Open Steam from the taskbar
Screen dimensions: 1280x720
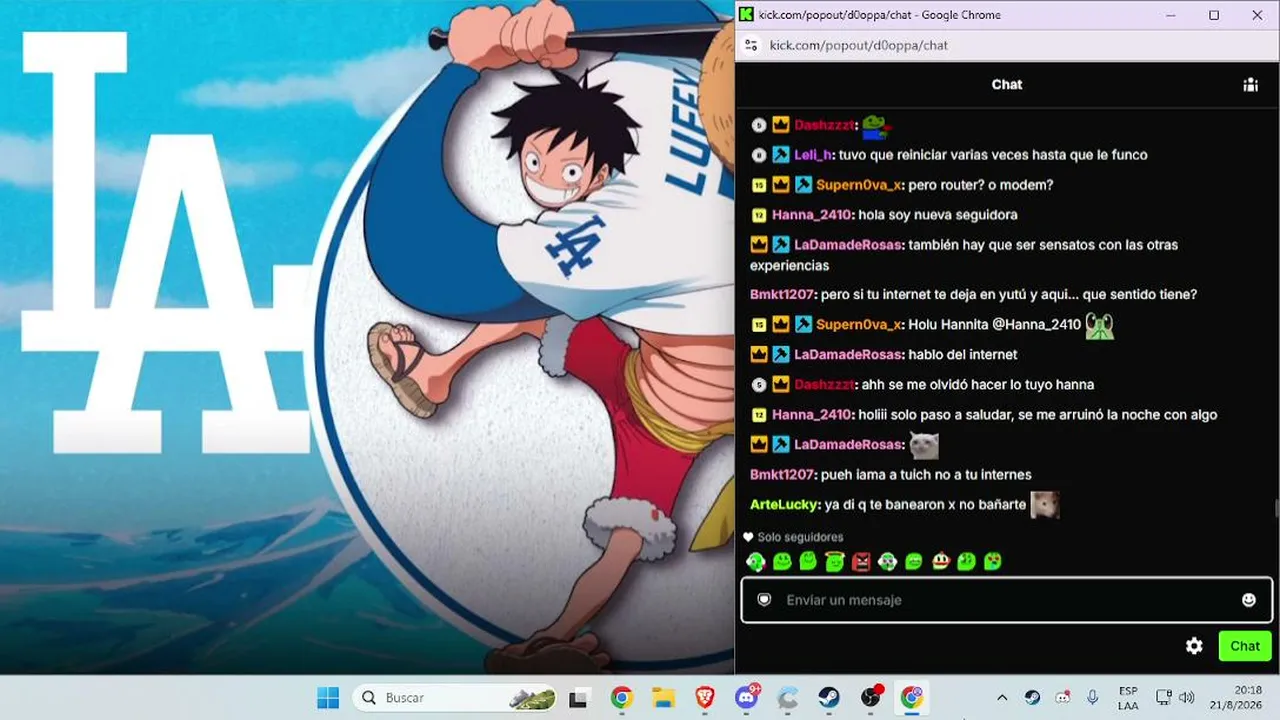click(829, 698)
